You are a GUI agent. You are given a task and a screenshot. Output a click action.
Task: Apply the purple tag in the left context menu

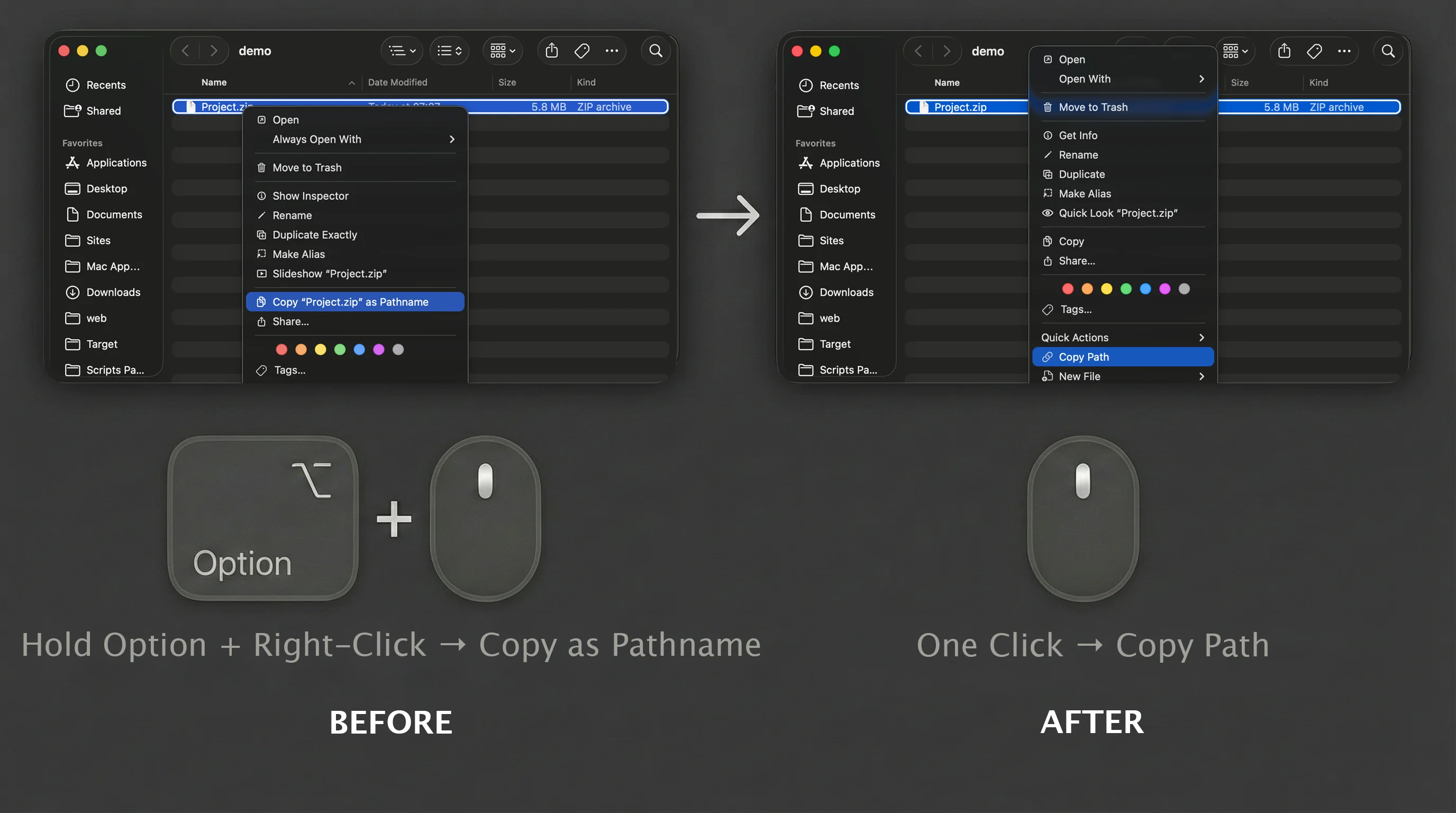coord(379,350)
